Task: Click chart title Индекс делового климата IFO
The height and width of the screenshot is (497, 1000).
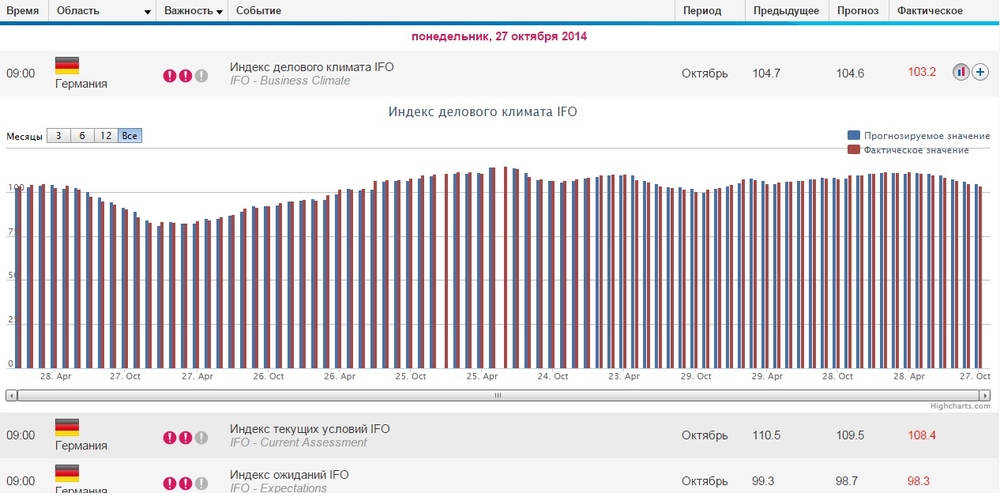Action: pyautogui.click(x=483, y=112)
